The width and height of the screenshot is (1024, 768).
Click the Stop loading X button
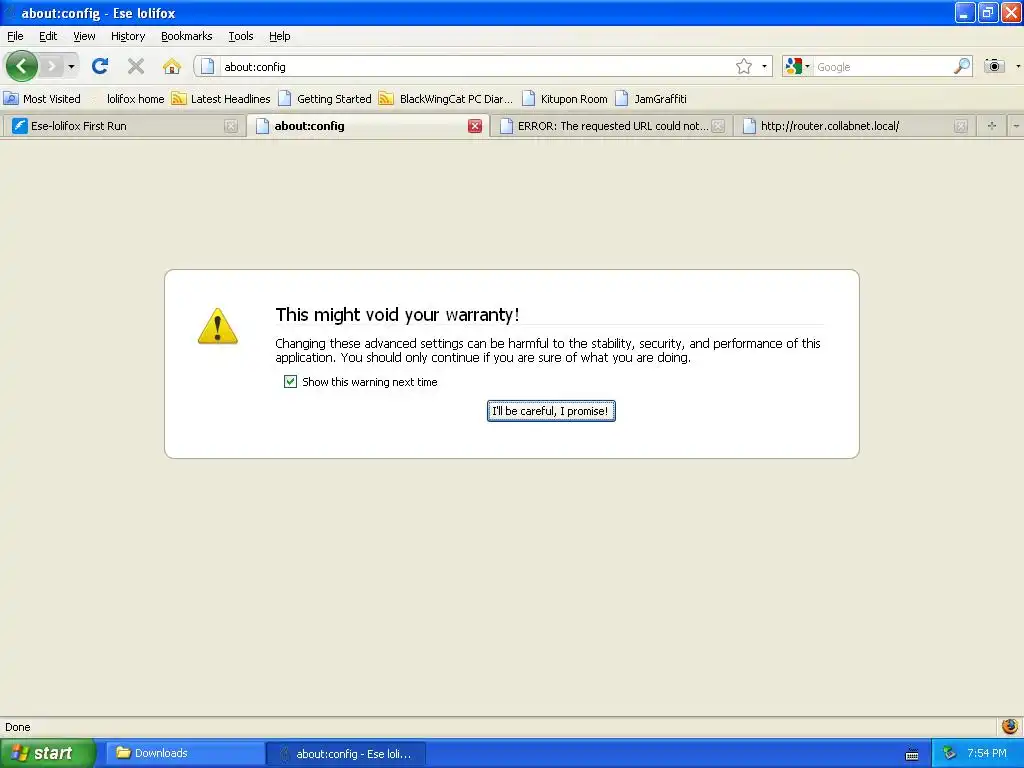[x=136, y=66]
